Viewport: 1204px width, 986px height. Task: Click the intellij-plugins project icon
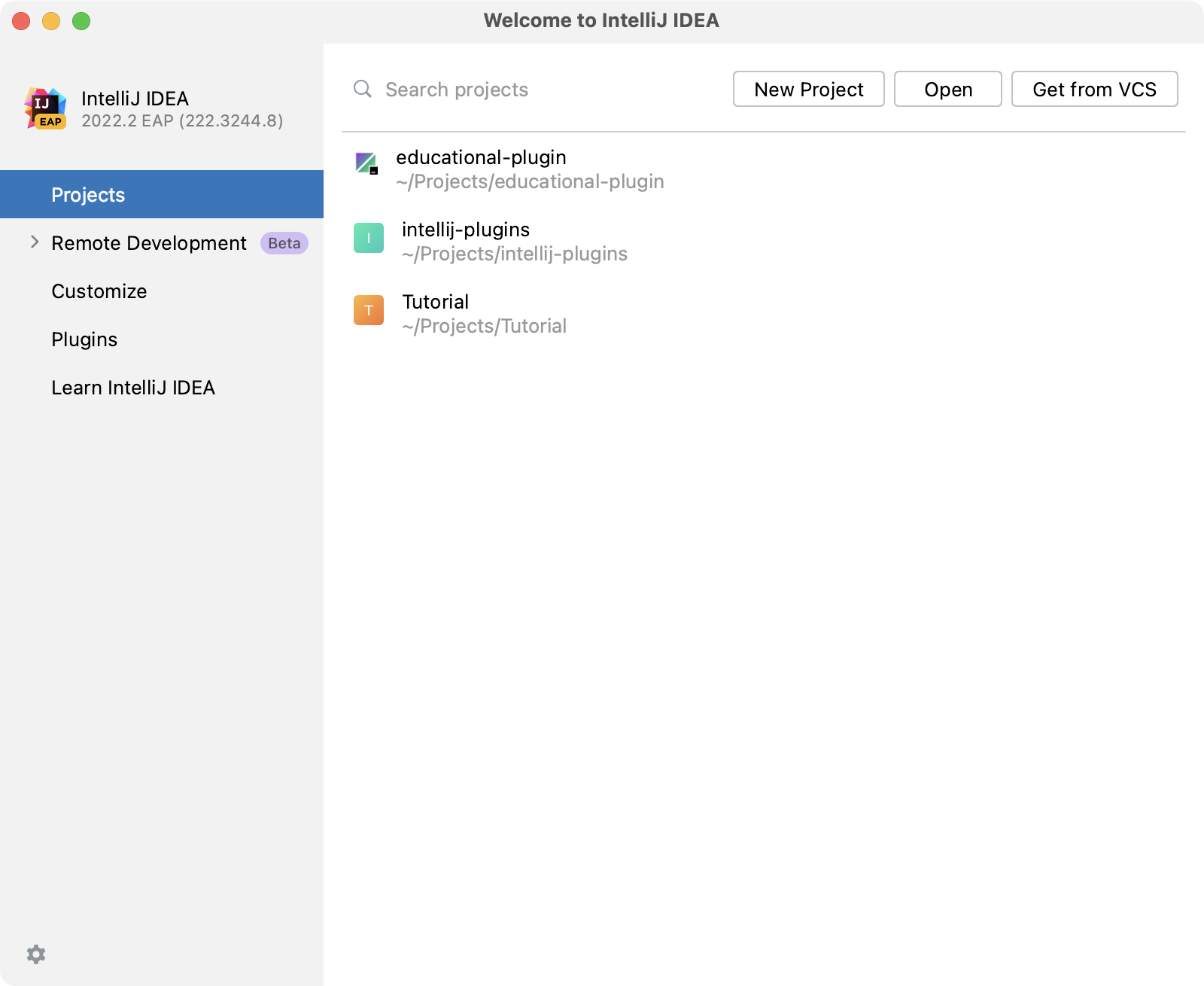pyautogui.click(x=367, y=239)
